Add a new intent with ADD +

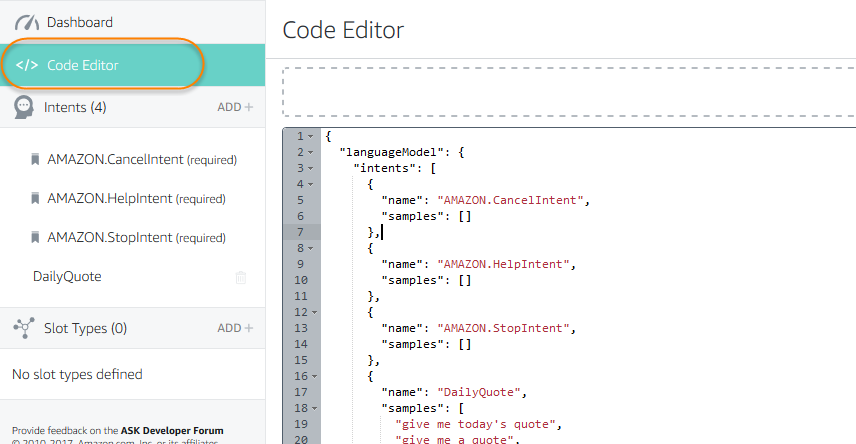point(235,107)
